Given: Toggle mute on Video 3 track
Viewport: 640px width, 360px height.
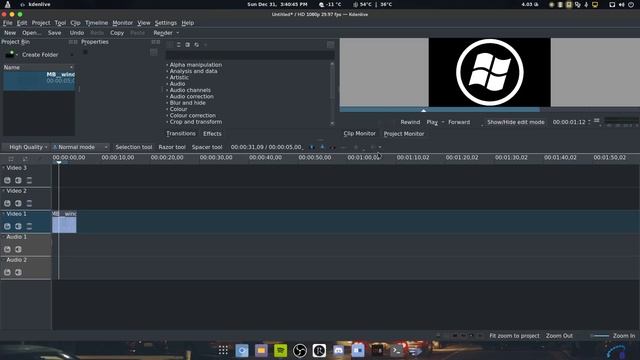Looking at the screenshot, I should click(18, 180).
